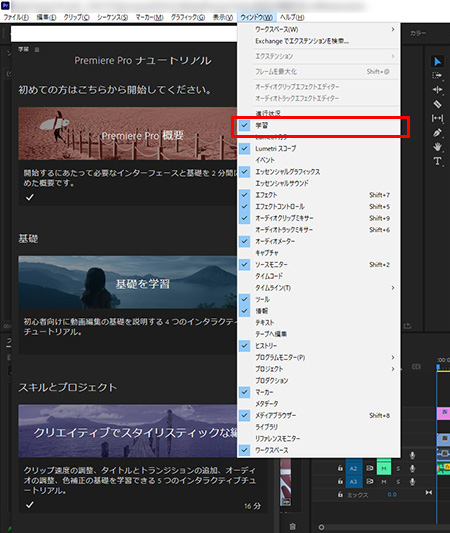Click ミックス volume value 0.0

392,495
